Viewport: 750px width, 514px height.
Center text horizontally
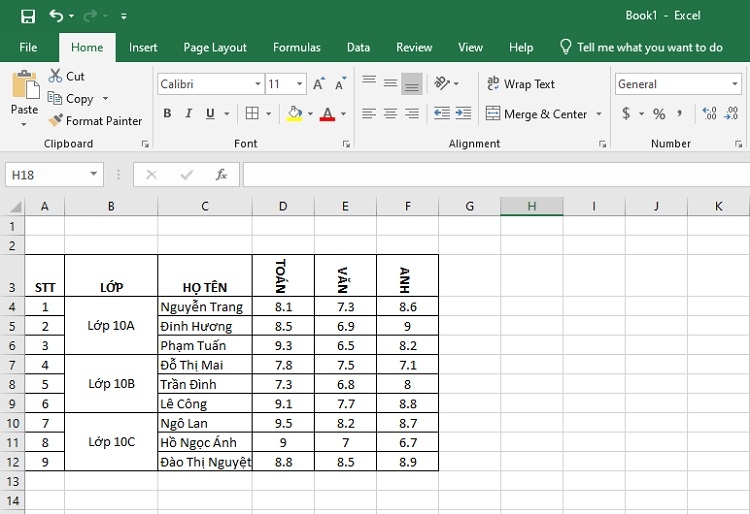(390, 113)
